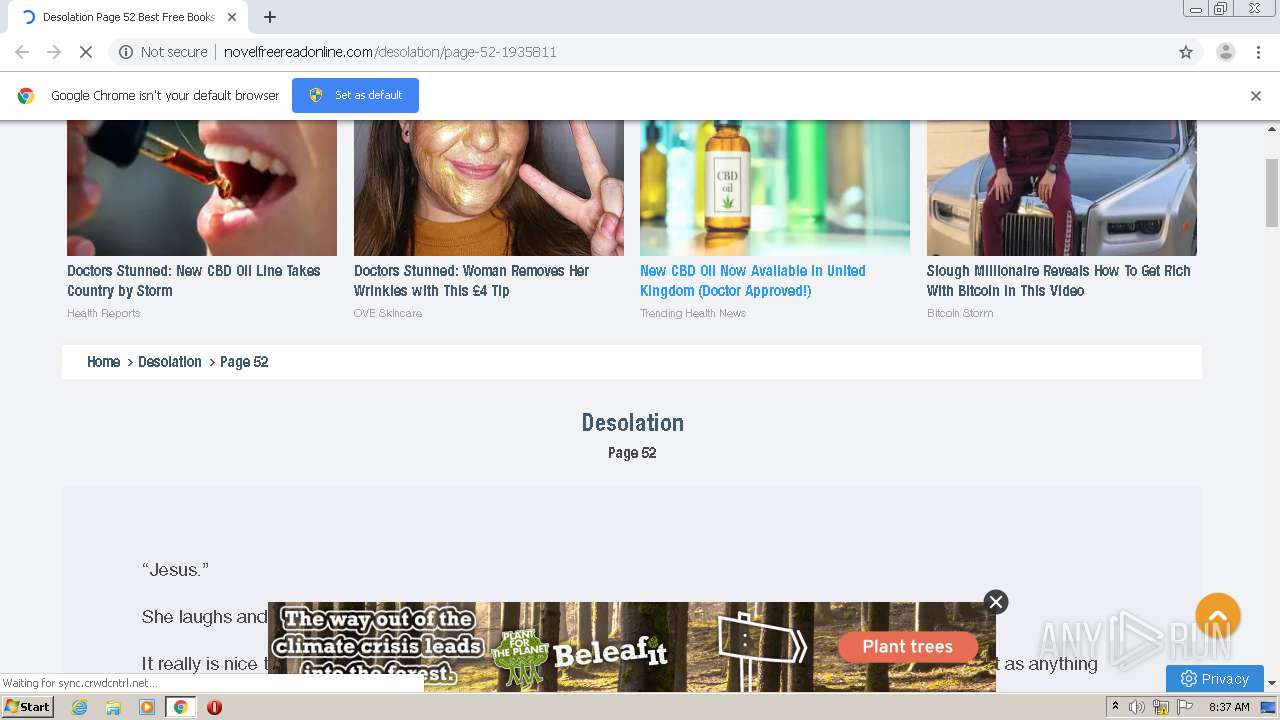Open the Windows Start menu
This screenshot has width=1280, height=720.
pos(28,707)
